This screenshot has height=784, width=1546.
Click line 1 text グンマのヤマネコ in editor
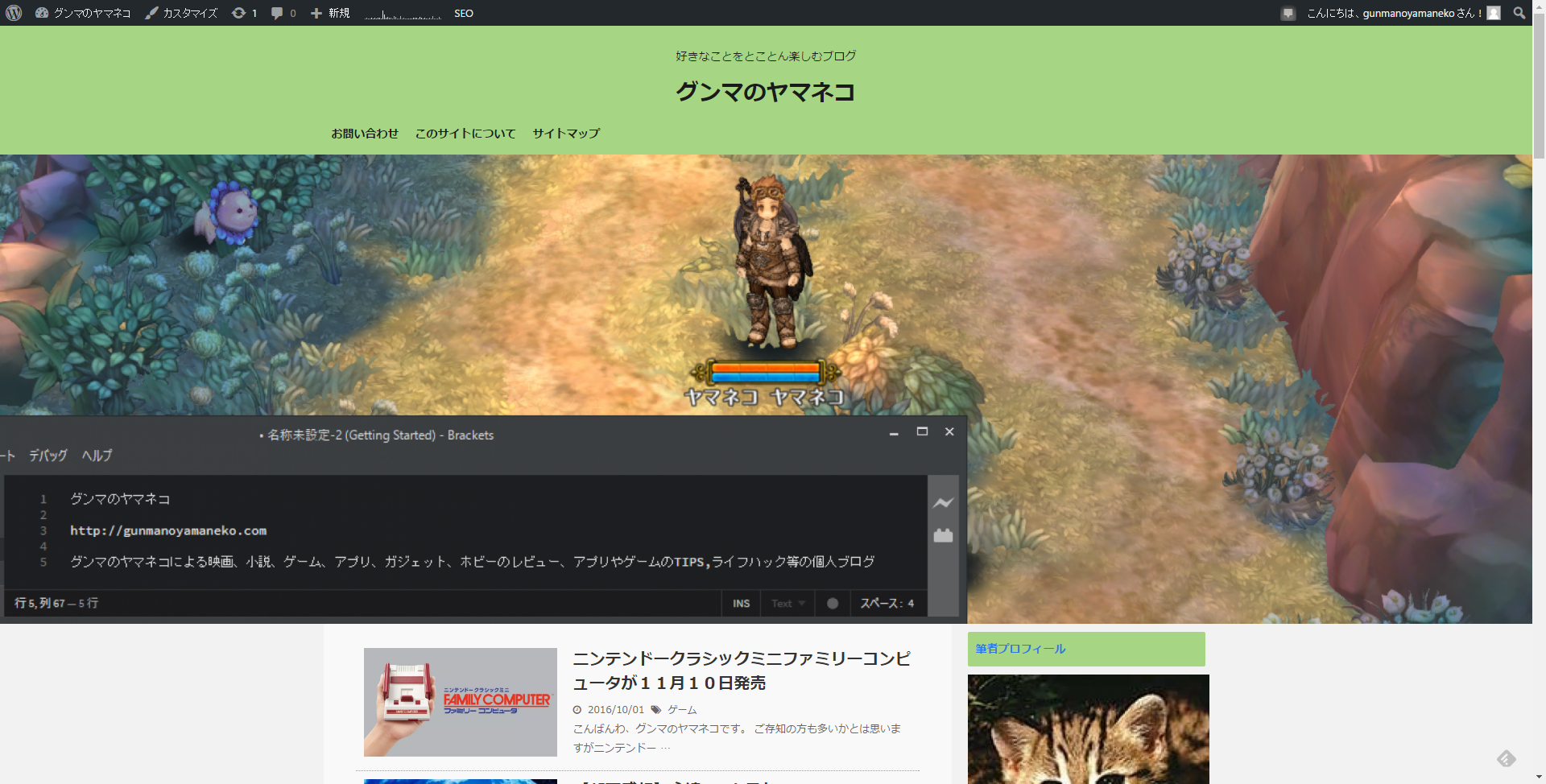click(x=120, y=499)
